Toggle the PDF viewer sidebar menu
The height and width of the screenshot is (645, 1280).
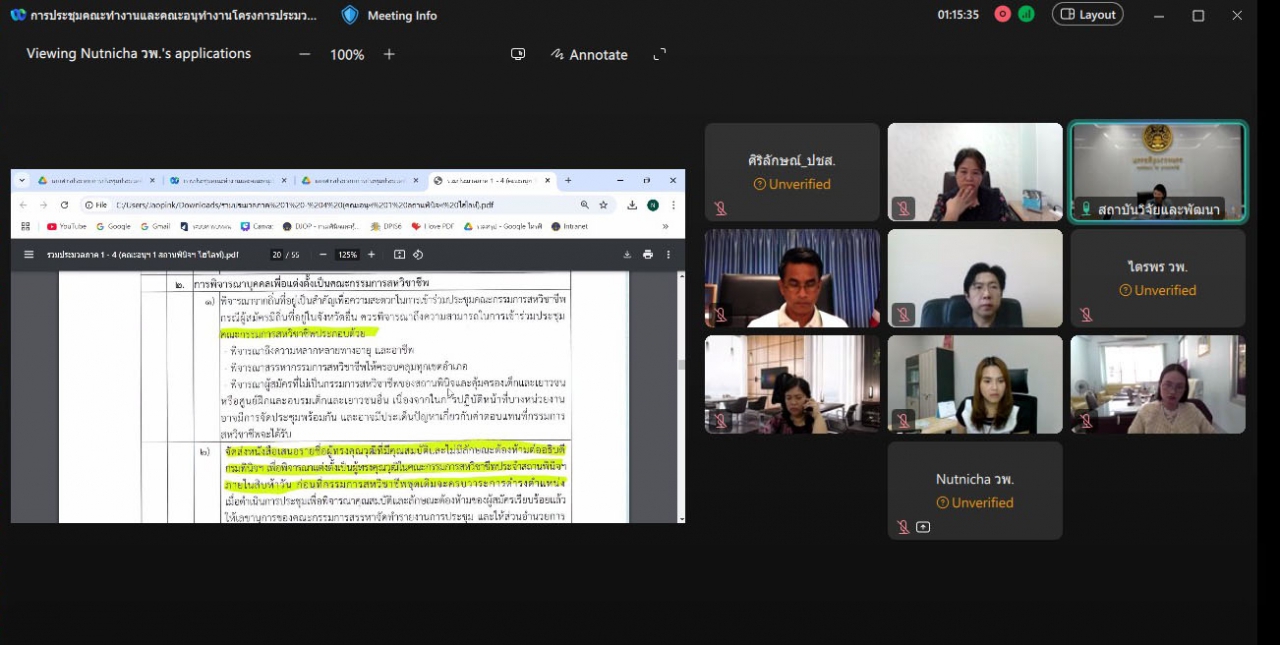(x=28, y=254)
